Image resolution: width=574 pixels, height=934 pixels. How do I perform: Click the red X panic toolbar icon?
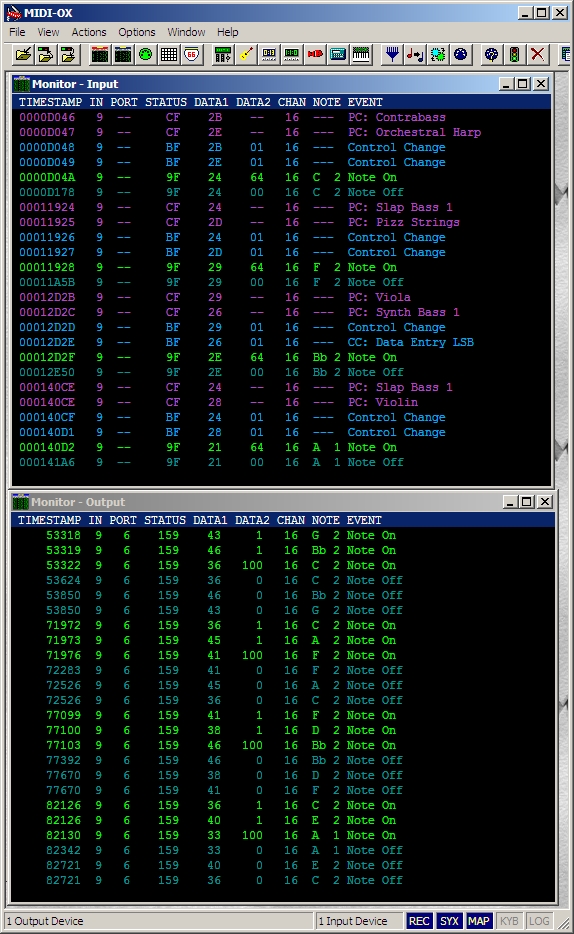click(537, 55)
